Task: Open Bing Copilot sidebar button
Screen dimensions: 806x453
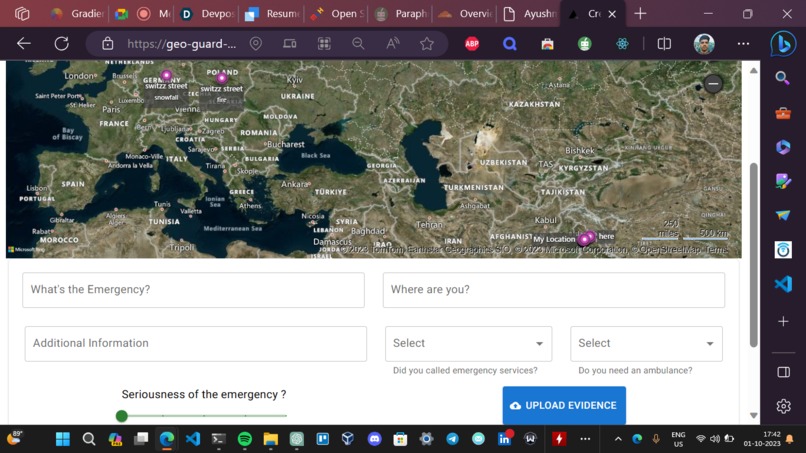Action: coord(783,44)
